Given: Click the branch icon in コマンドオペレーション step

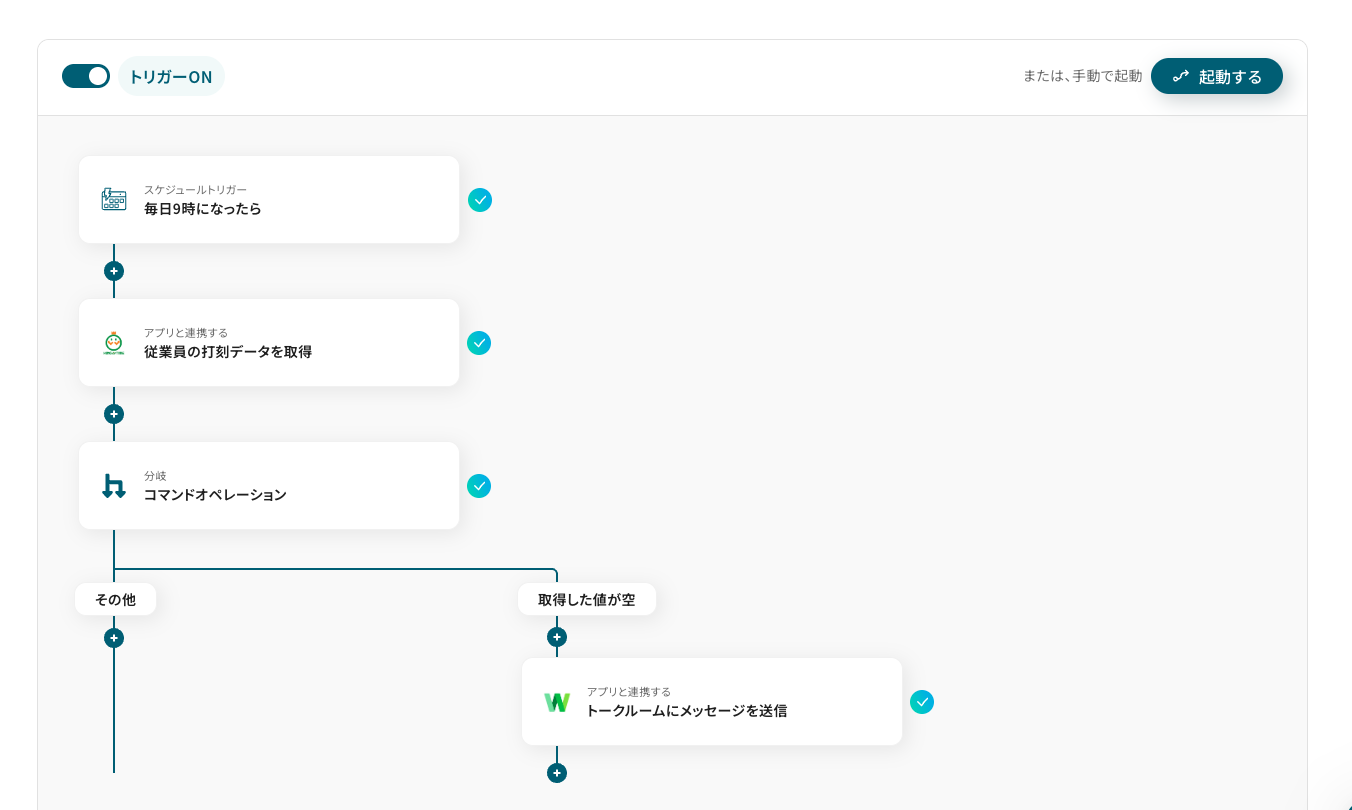Looking at the screenshot, I should click(x=114, y=486).
